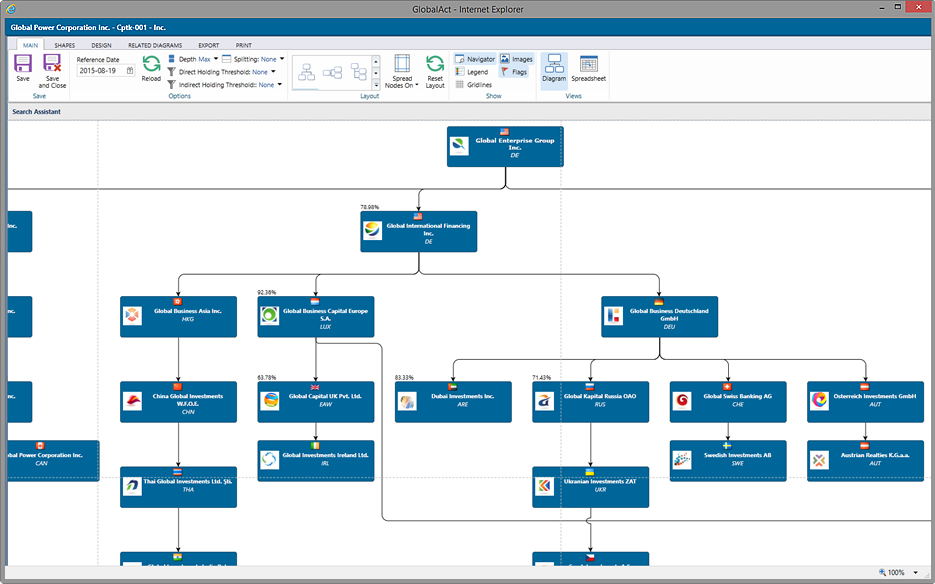Click the Save and Close icon
The height and width of the screenshot is (584, 935).
[52, 63]
